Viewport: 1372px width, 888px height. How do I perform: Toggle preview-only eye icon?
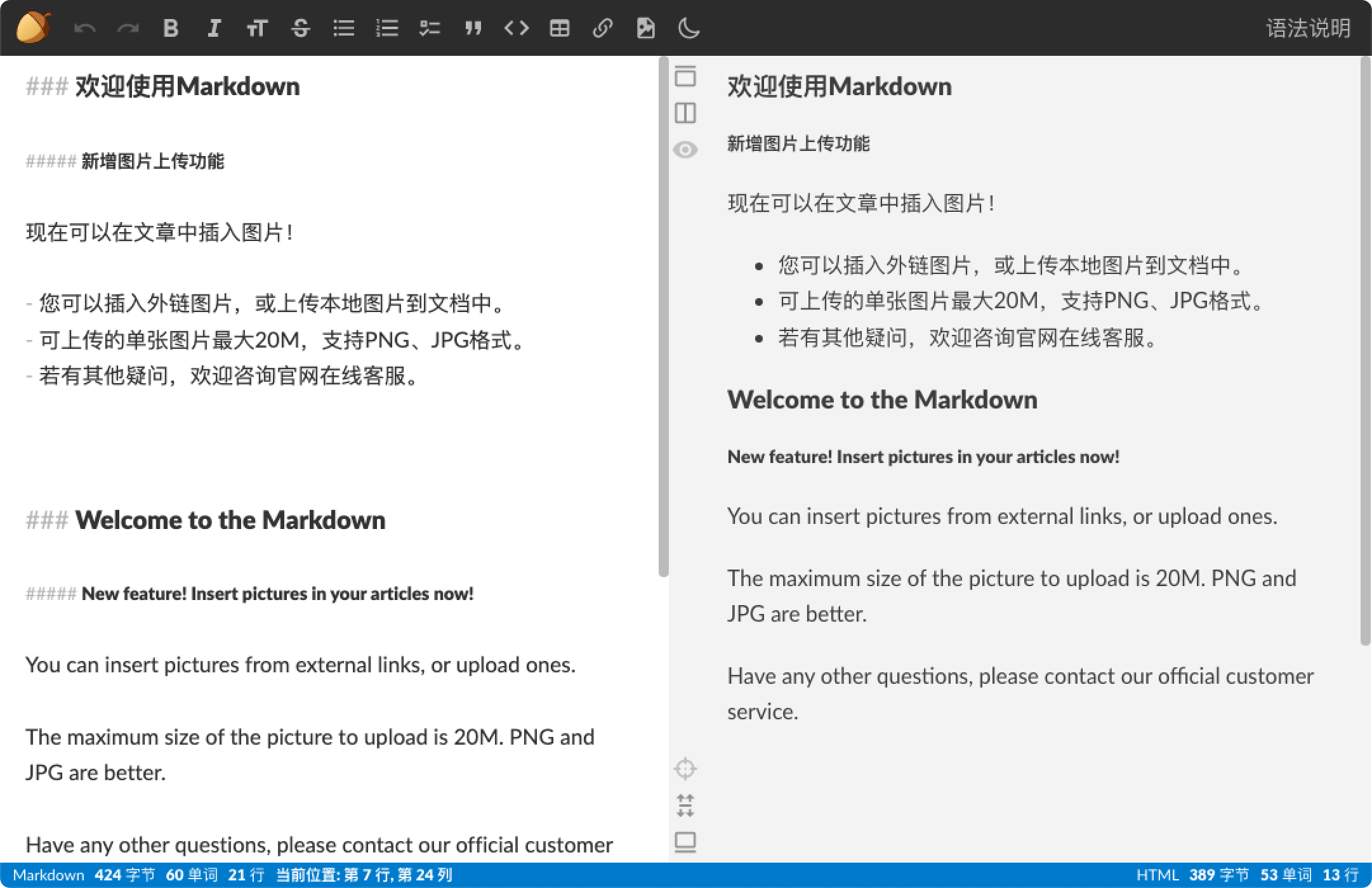click(685, 150)
